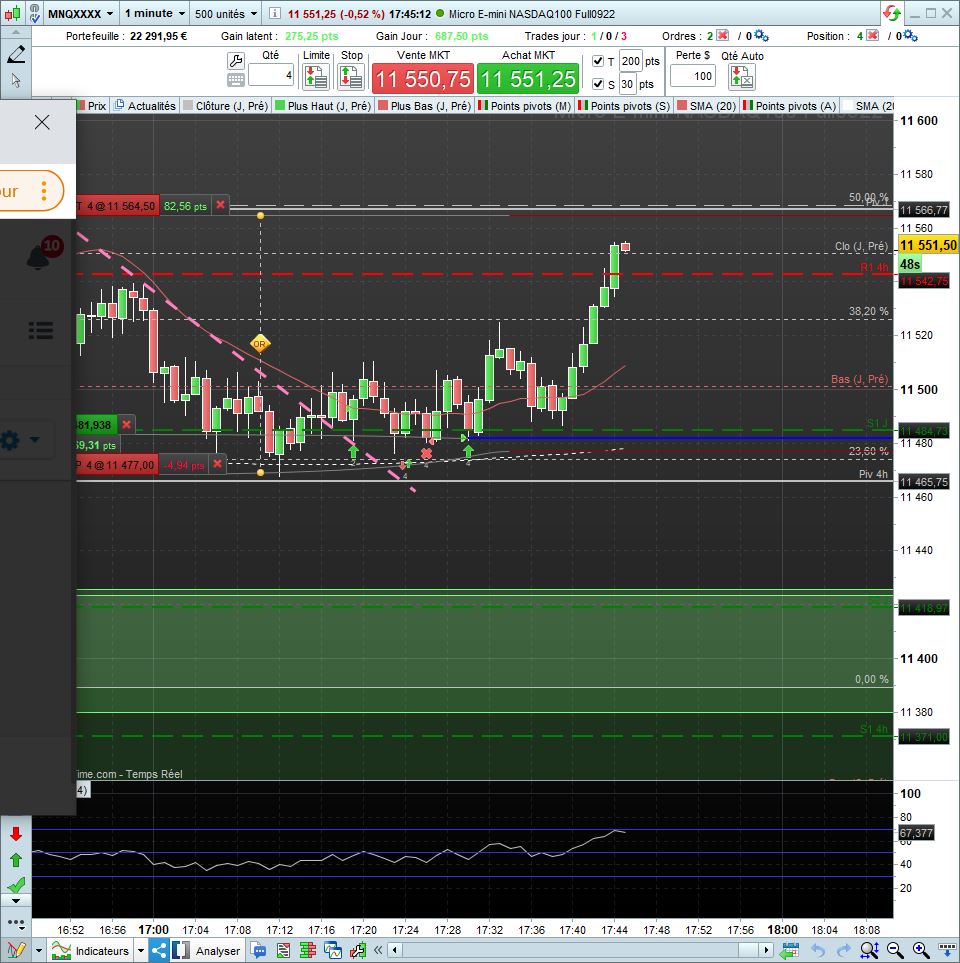Viewport: 960px width, 963px height.
Task: Open the MNQXXXX instrument dropdown
Action: pos(80,14)
